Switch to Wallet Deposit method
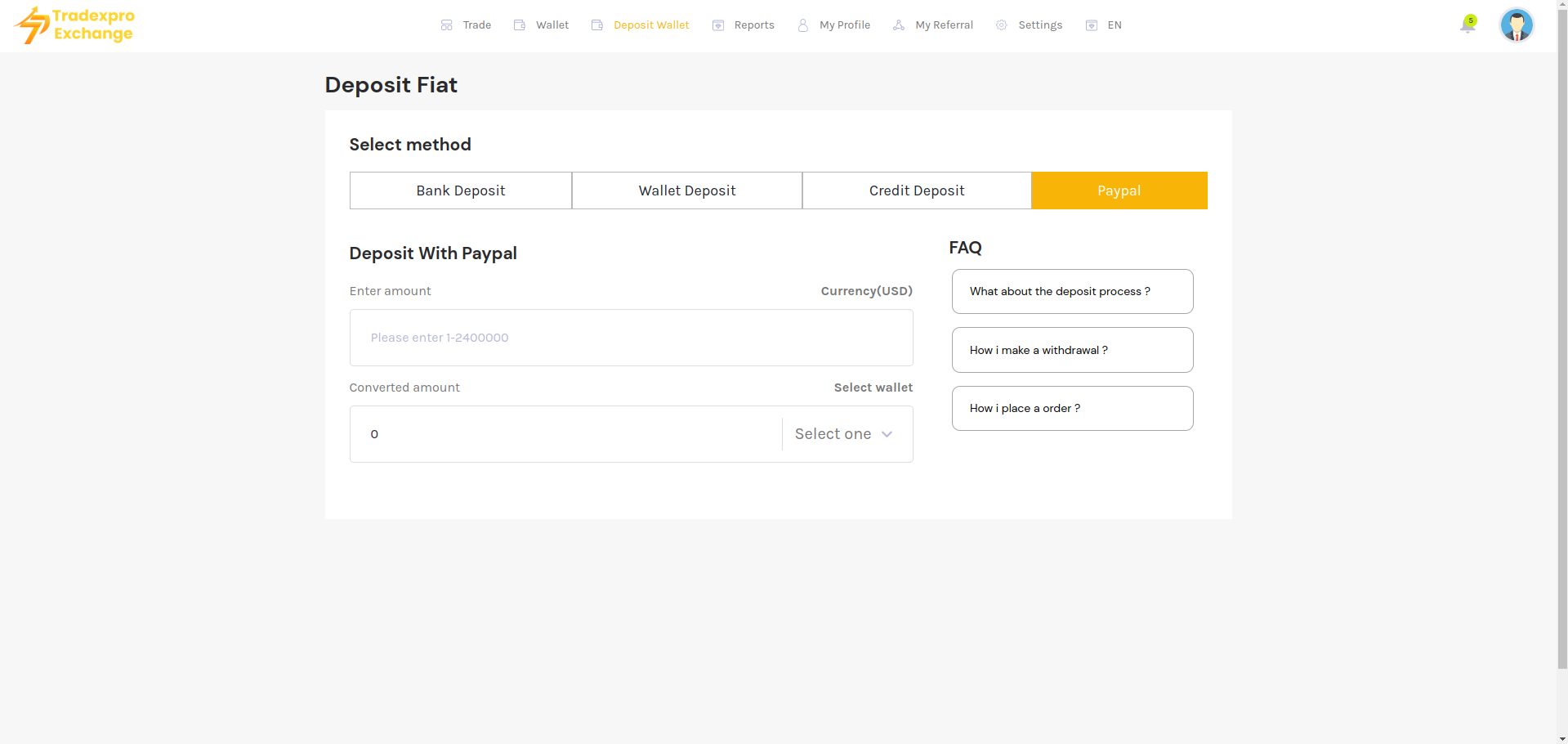The width and height of the screenshot is (1568, 744). click(x=686, y=190)
